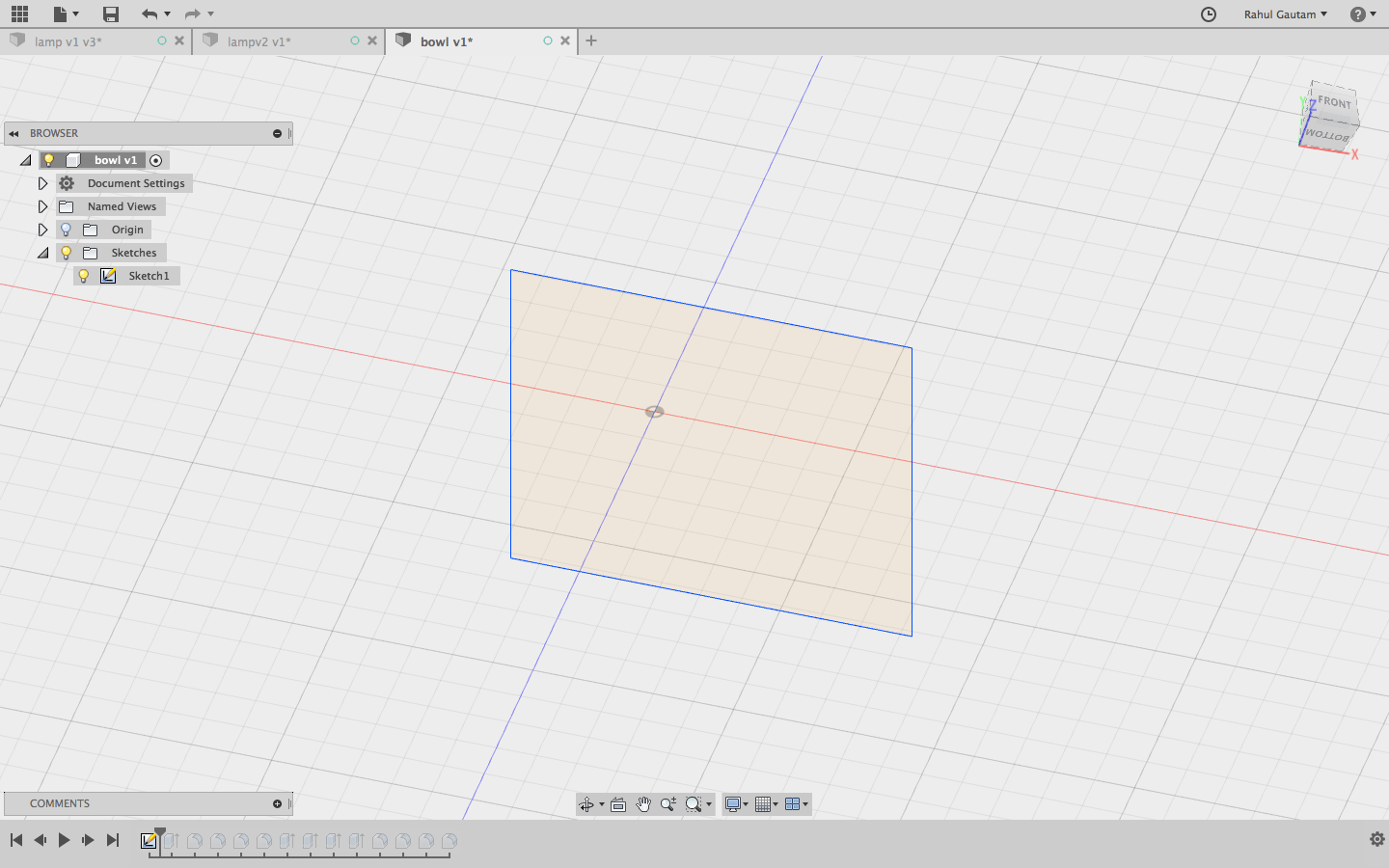Close the bowl v1 tab
The height and width of the screenshot is (868, 1389).
click(x=565, y=41)
